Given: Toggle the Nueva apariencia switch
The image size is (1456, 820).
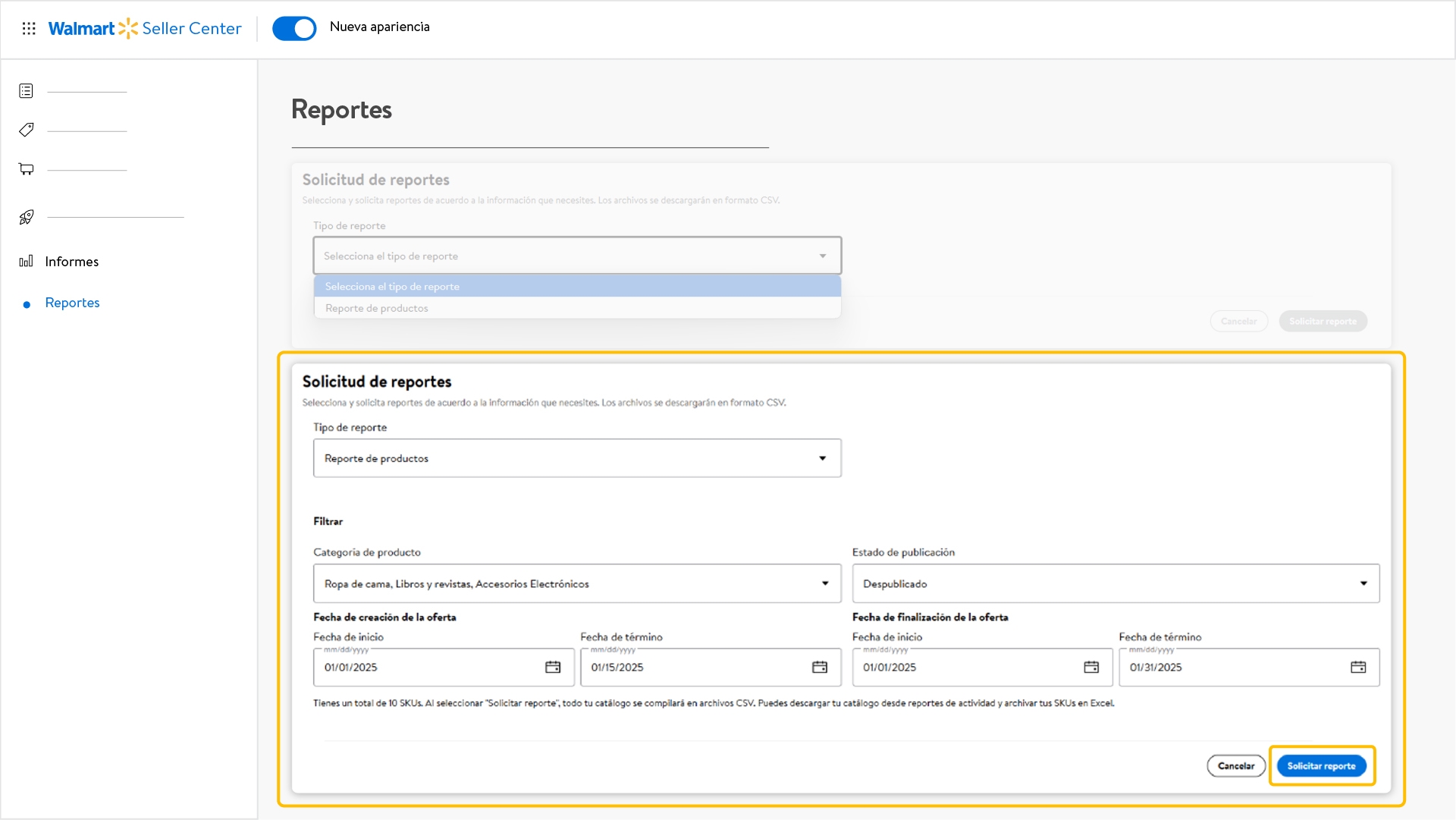Looking at the screenshot, I should click(294, 29).
